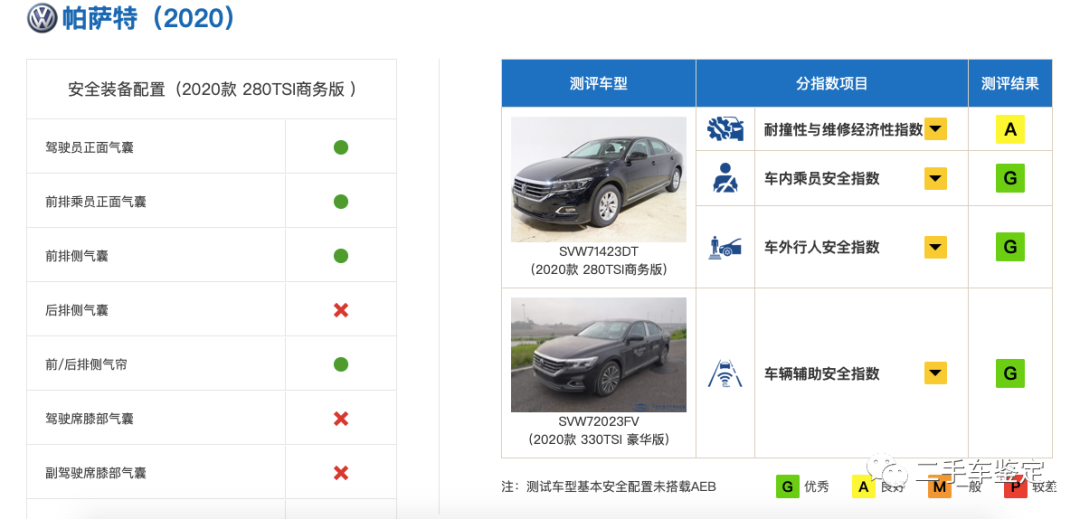Click the crashworthiness and repair economy icon

click(x=725, y=129)
